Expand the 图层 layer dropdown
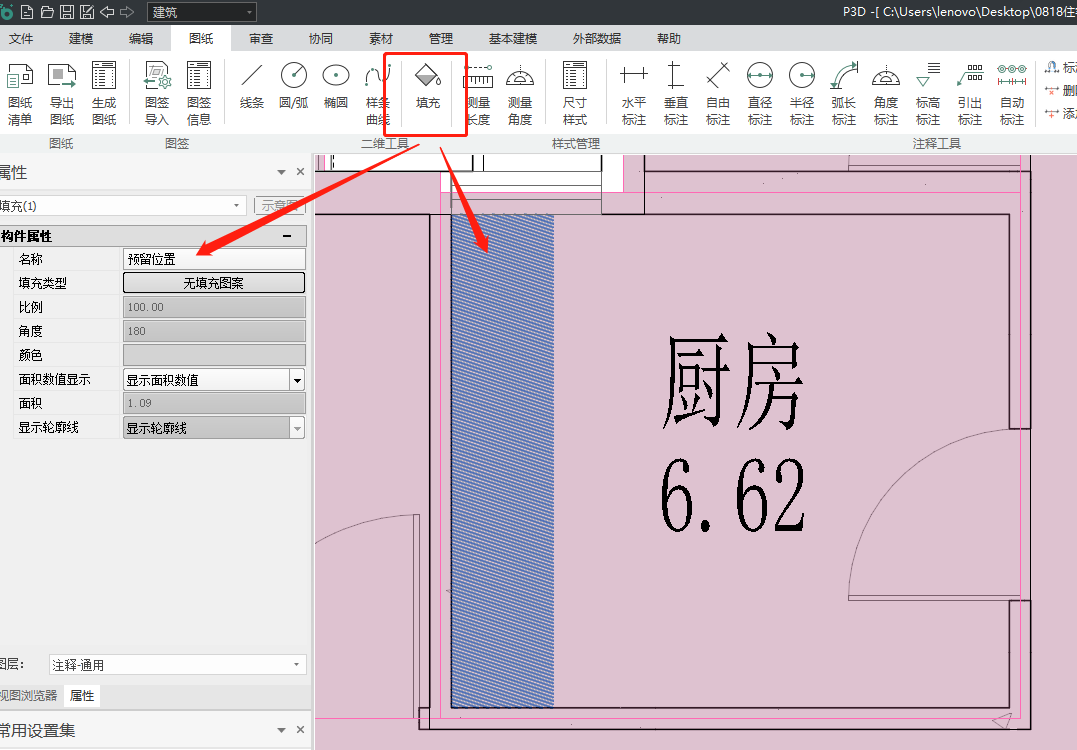This screenshot has height=750, width=1077. 297,665
